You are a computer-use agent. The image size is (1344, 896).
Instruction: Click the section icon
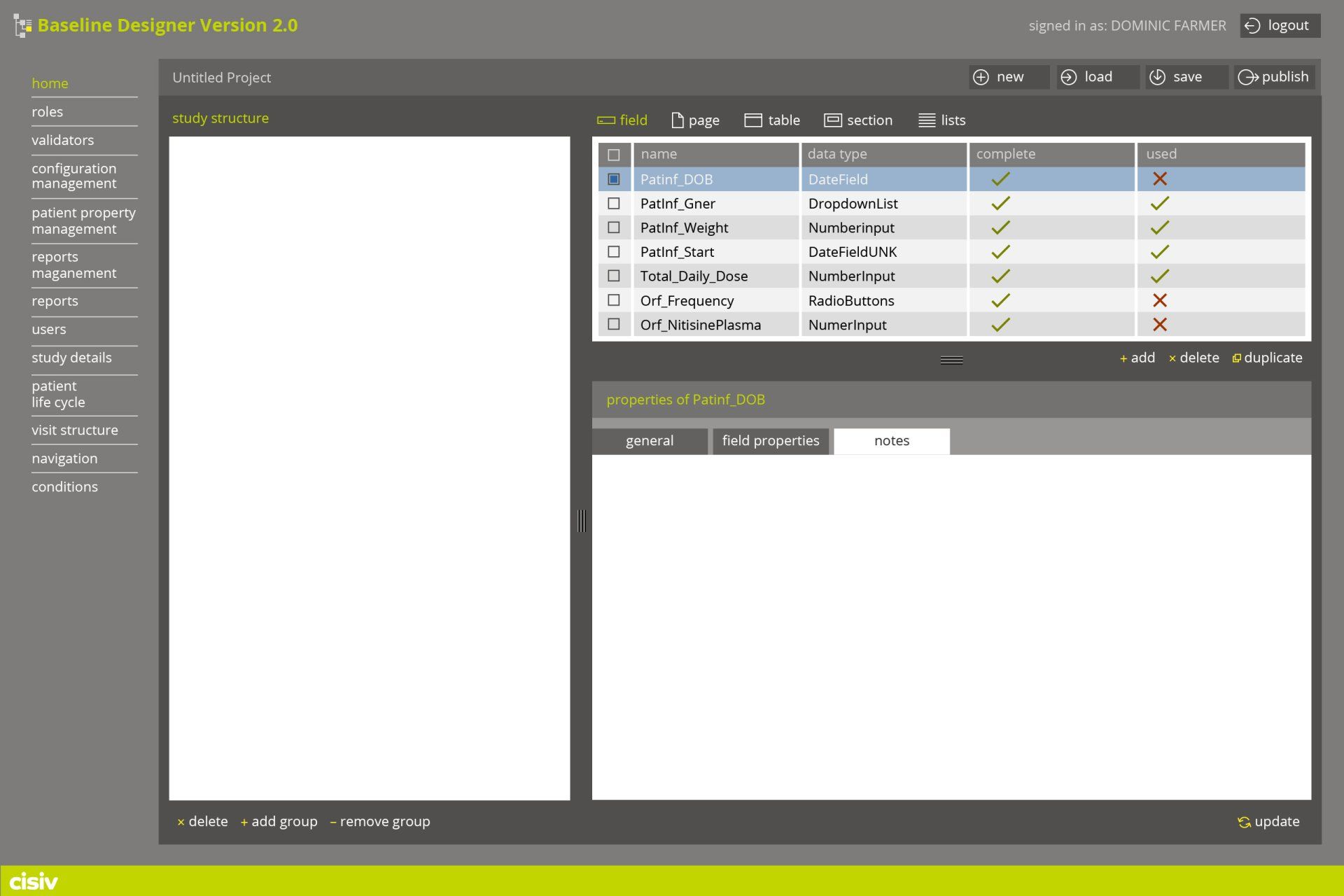coord(833,120)
